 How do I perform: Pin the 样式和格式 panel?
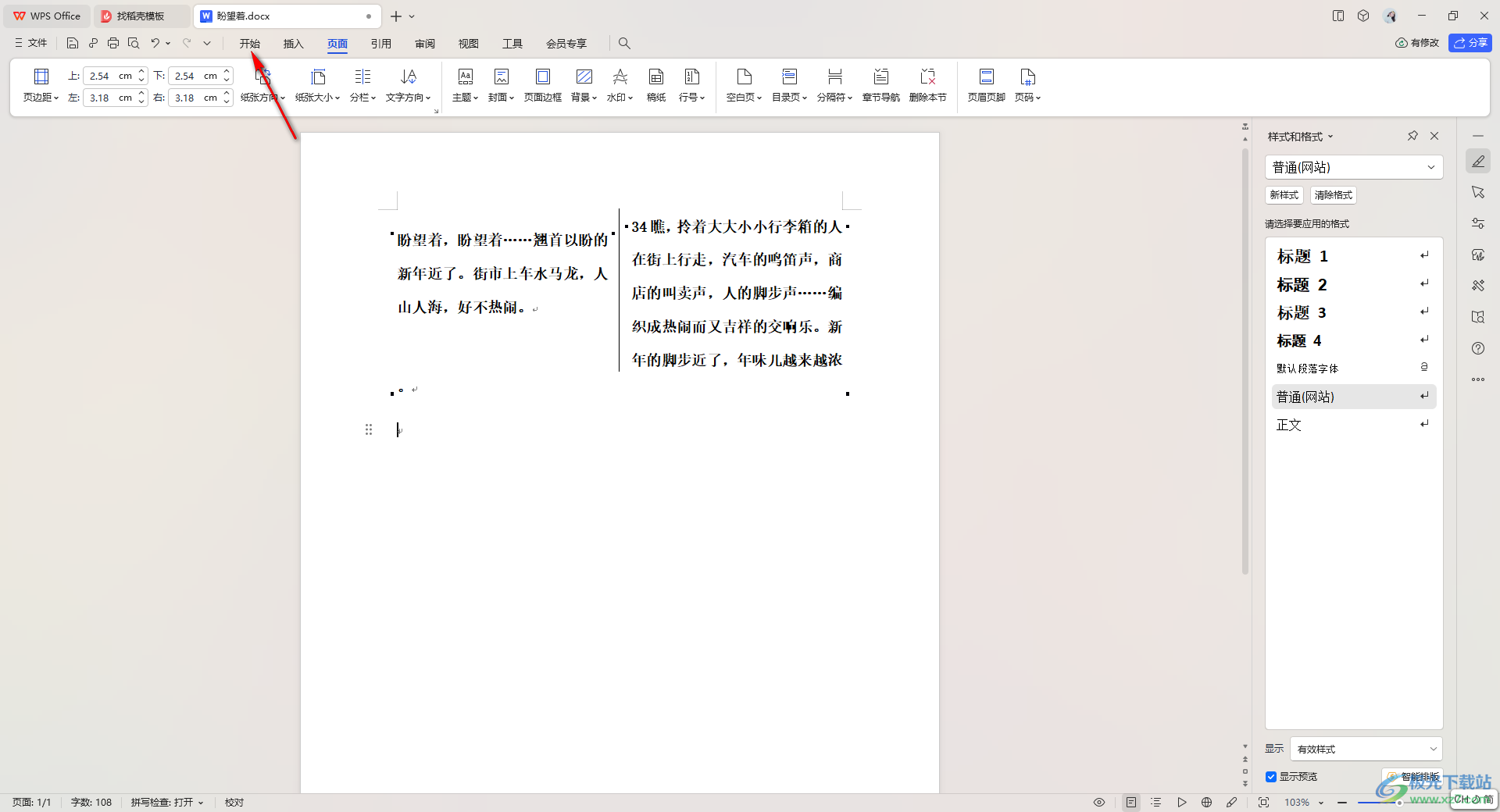[x=1412, y=136]
